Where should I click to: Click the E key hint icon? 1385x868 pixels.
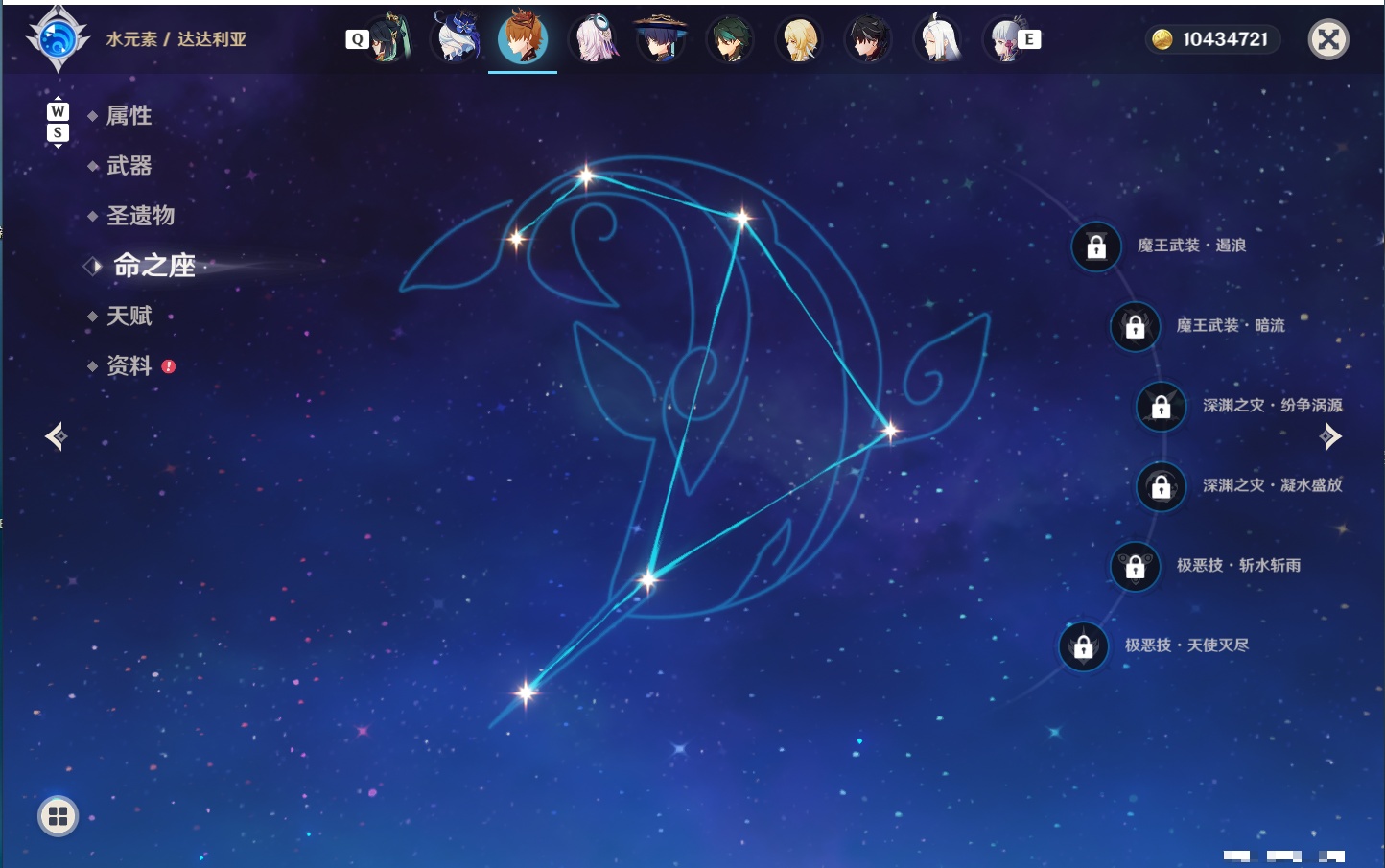coord(1029,39)
